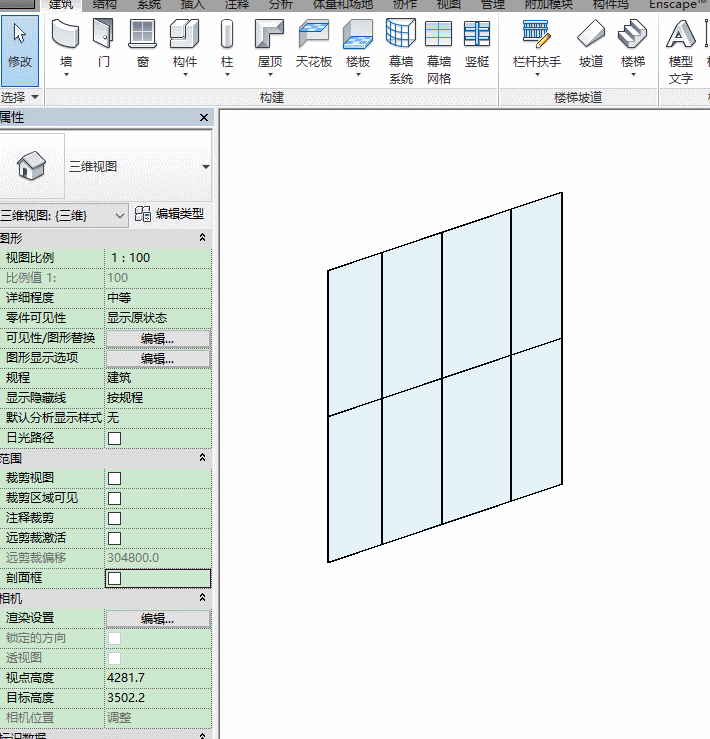Click the 显示隐藏线 value 按规程
The image size is (710, 739).
coord(158,397)
